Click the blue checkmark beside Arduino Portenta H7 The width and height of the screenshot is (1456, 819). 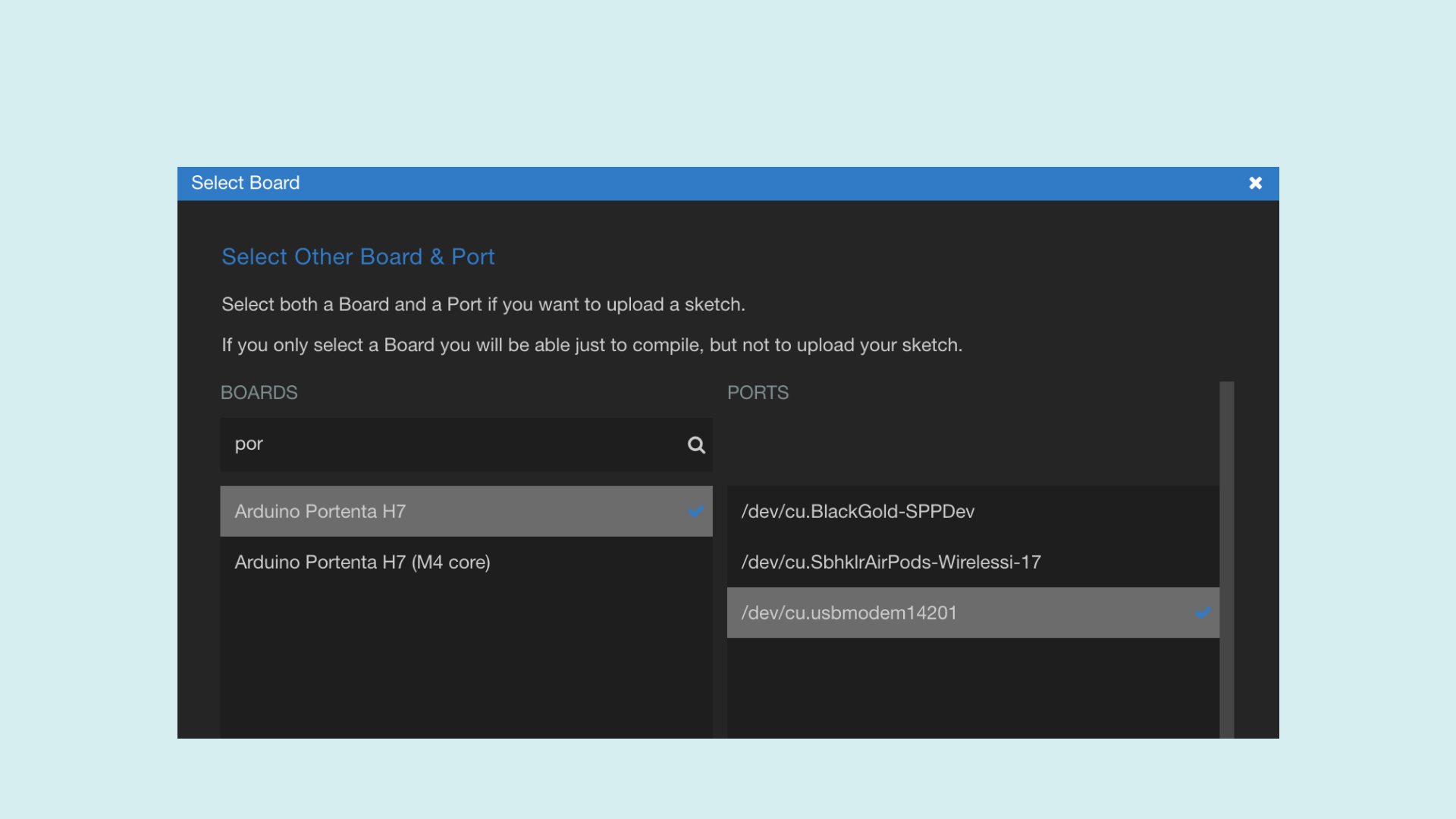point(695,511)
